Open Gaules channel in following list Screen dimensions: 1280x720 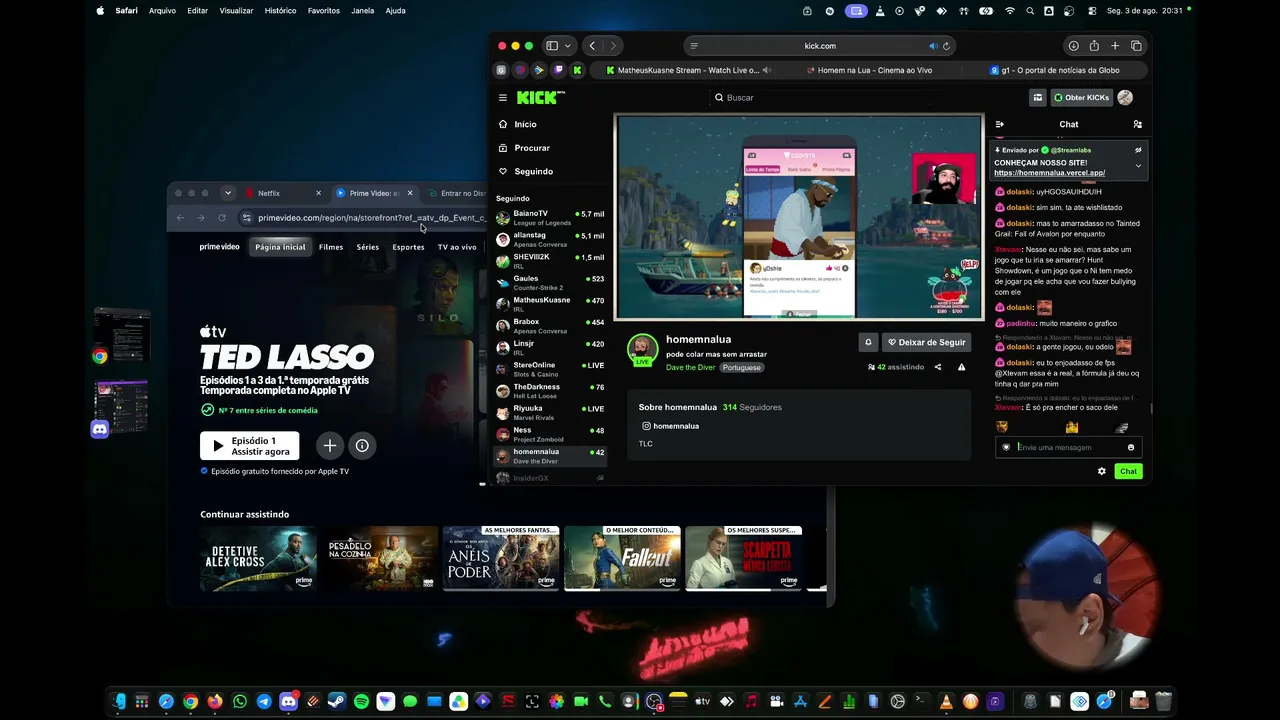point(551,282)
